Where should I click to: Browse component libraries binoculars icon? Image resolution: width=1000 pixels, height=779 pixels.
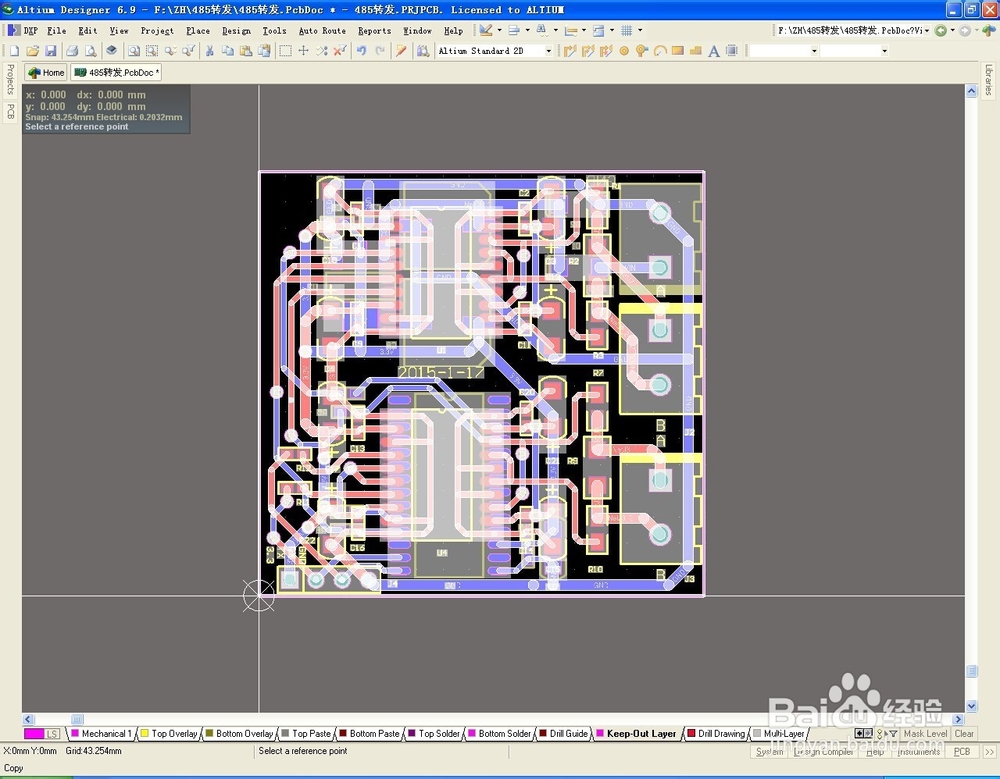click(423, 51)
